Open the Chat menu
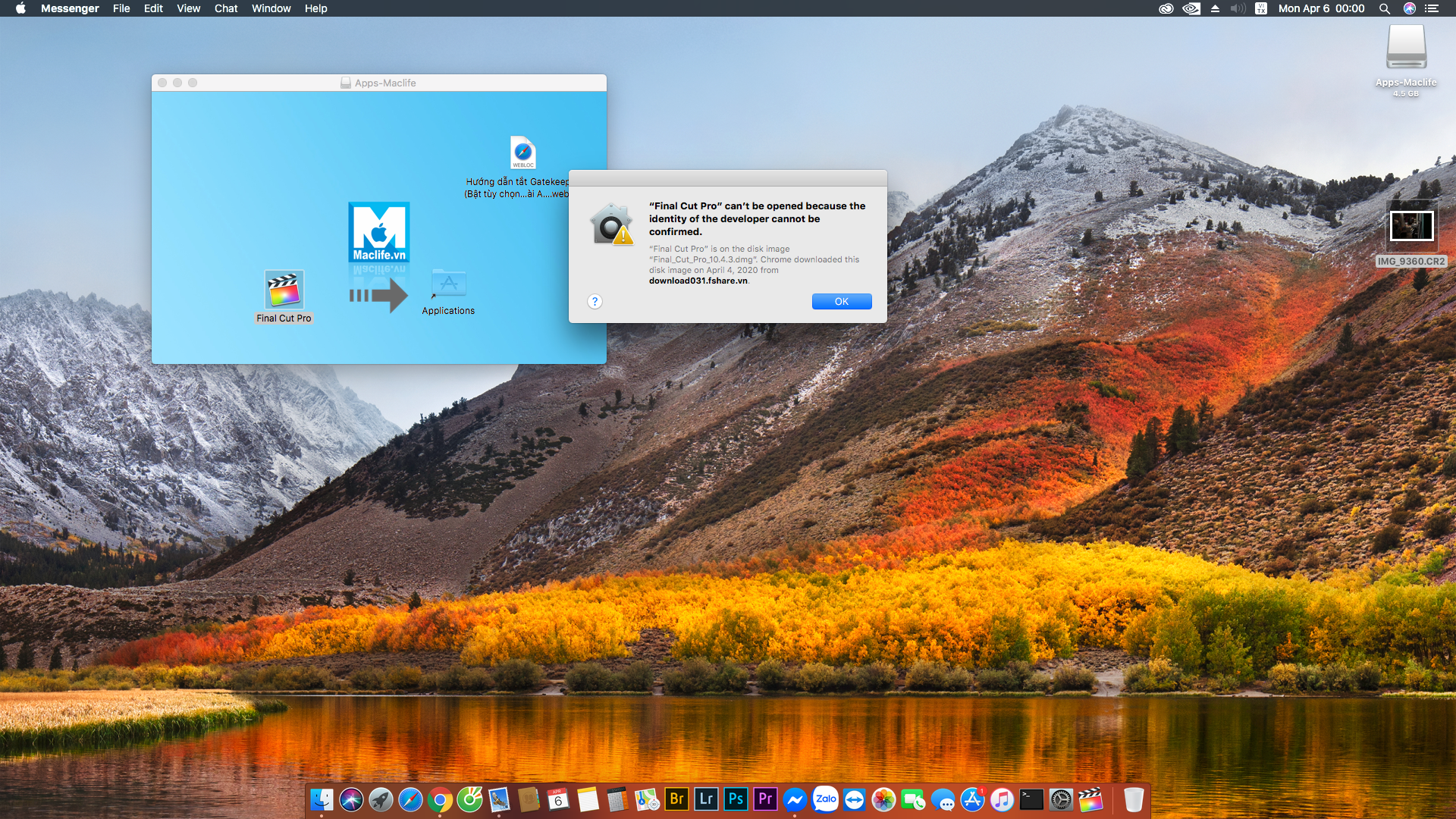 [226, 8]
